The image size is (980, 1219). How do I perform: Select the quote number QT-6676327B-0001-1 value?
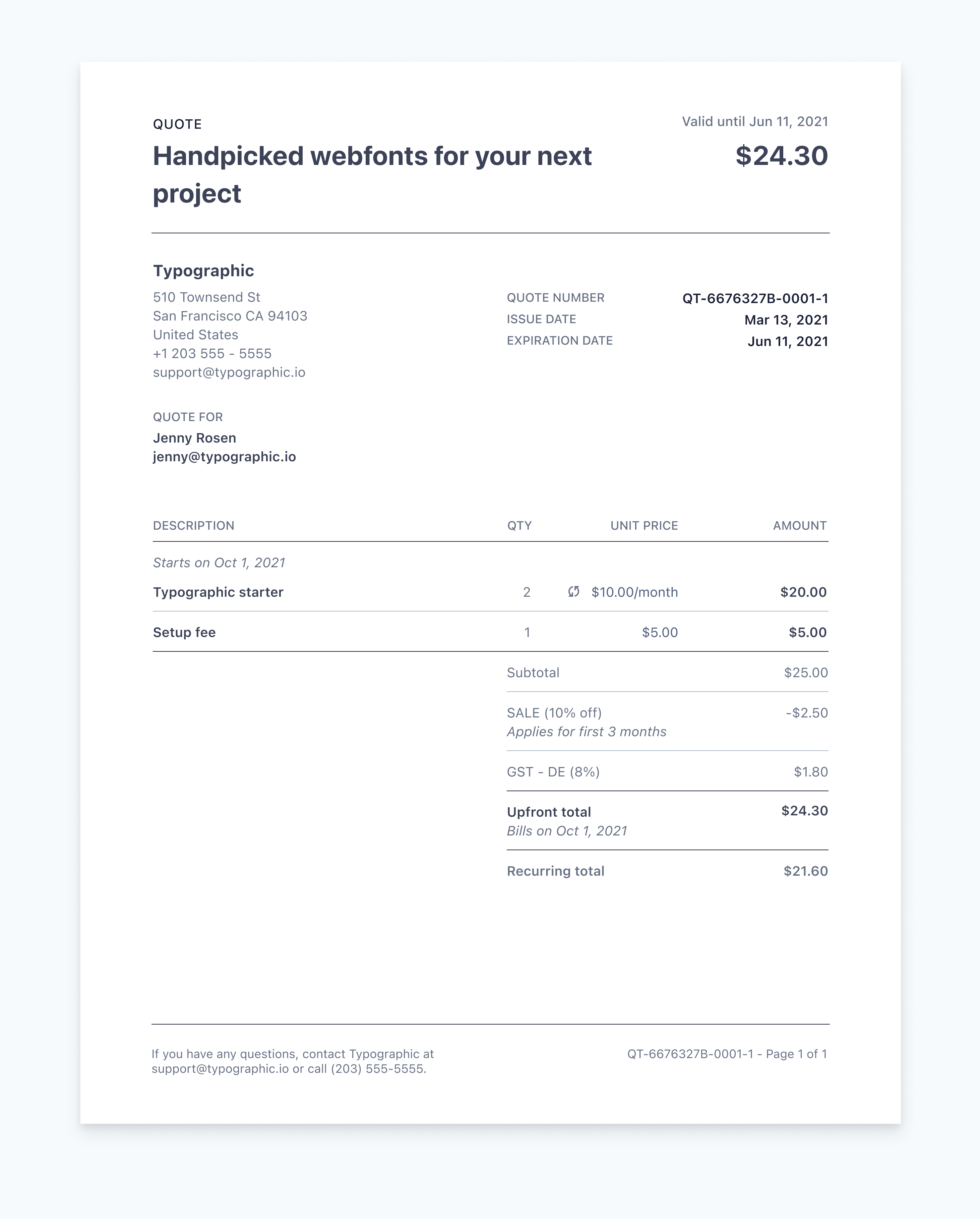click(755, 298)
